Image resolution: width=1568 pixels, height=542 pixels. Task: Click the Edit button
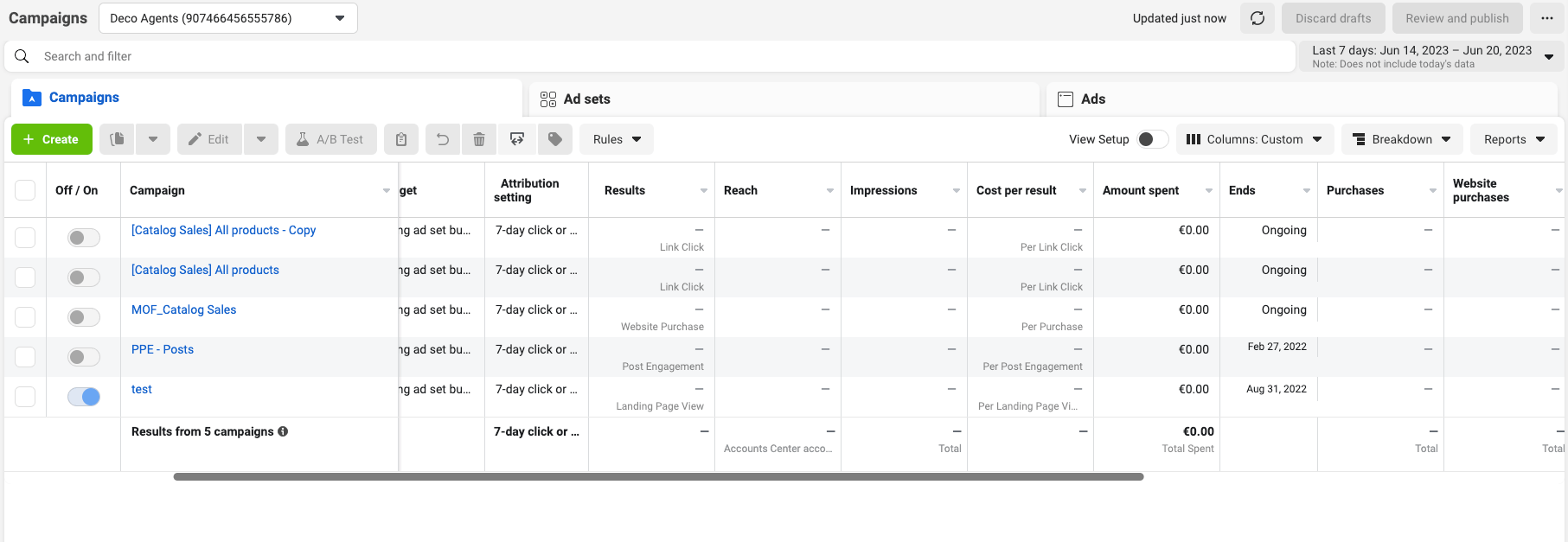coord(209,139)
